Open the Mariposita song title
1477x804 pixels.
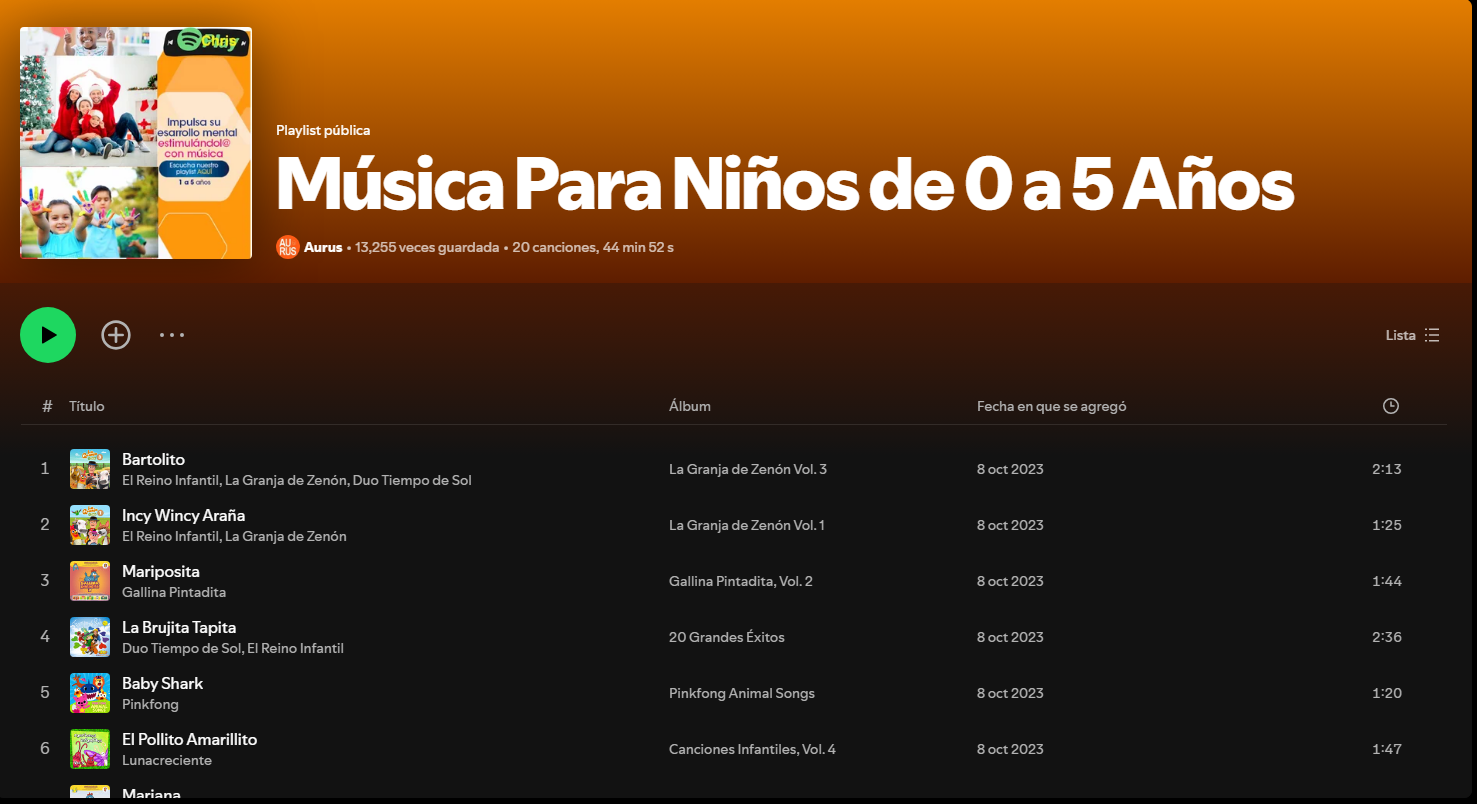(x=161, y=571)
